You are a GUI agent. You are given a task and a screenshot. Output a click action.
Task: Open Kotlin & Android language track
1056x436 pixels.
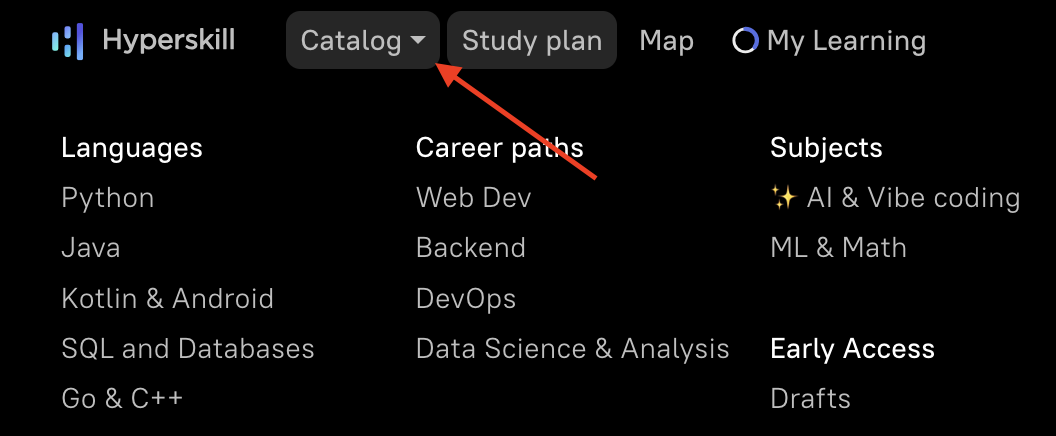pyautogui.click(x=167, y=298)
